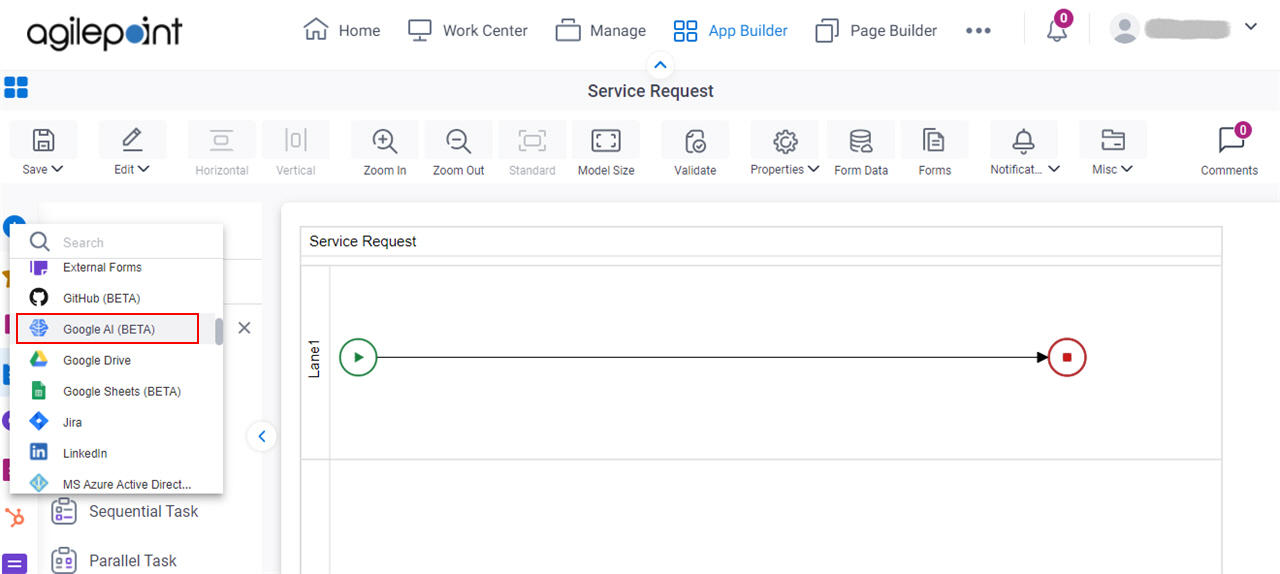Show more navigation options (three dots)
Viewport: 1280px width, 574px height.
coord(978,31)
